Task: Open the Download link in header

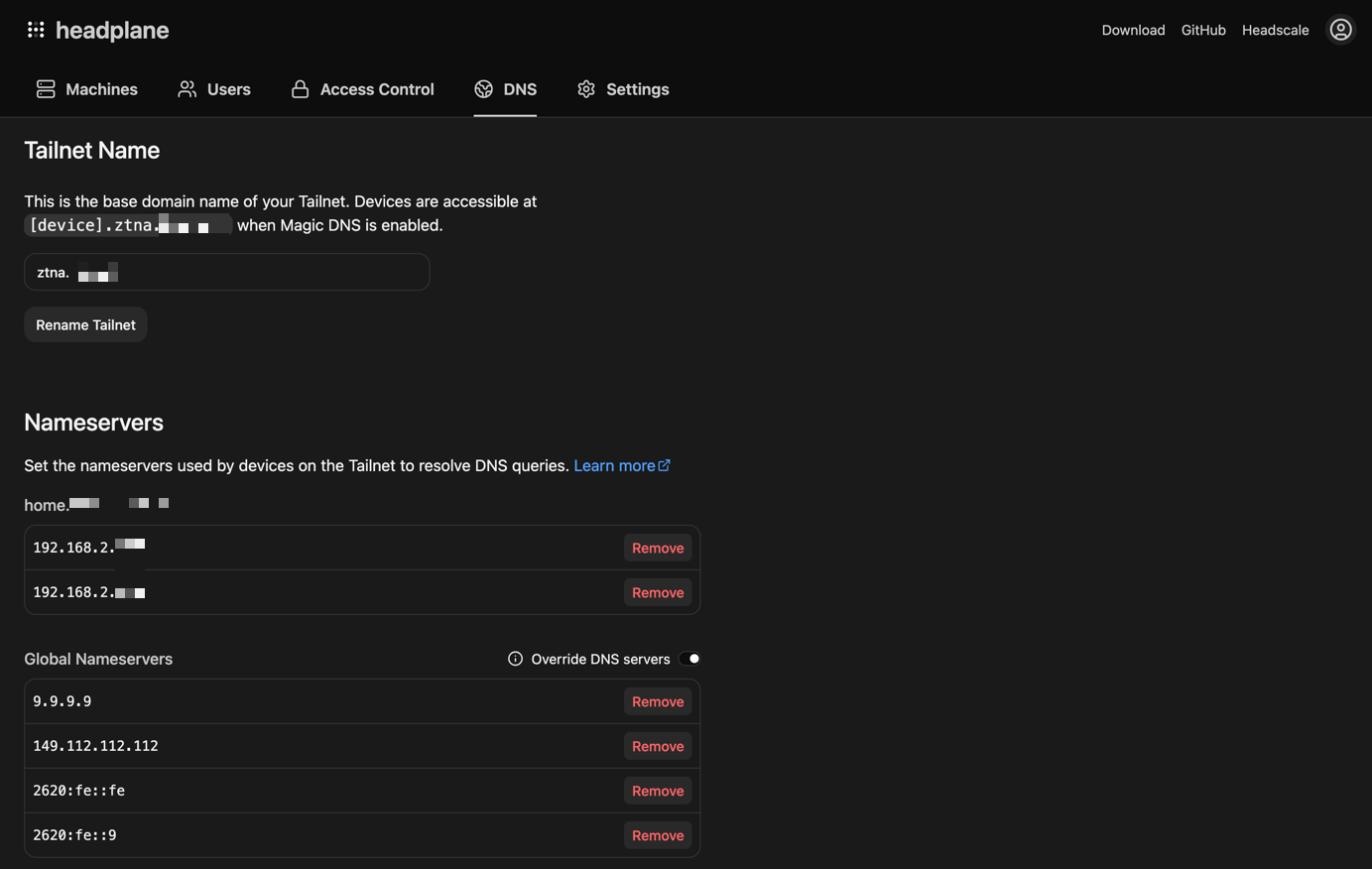Action: coord(1133,30)
